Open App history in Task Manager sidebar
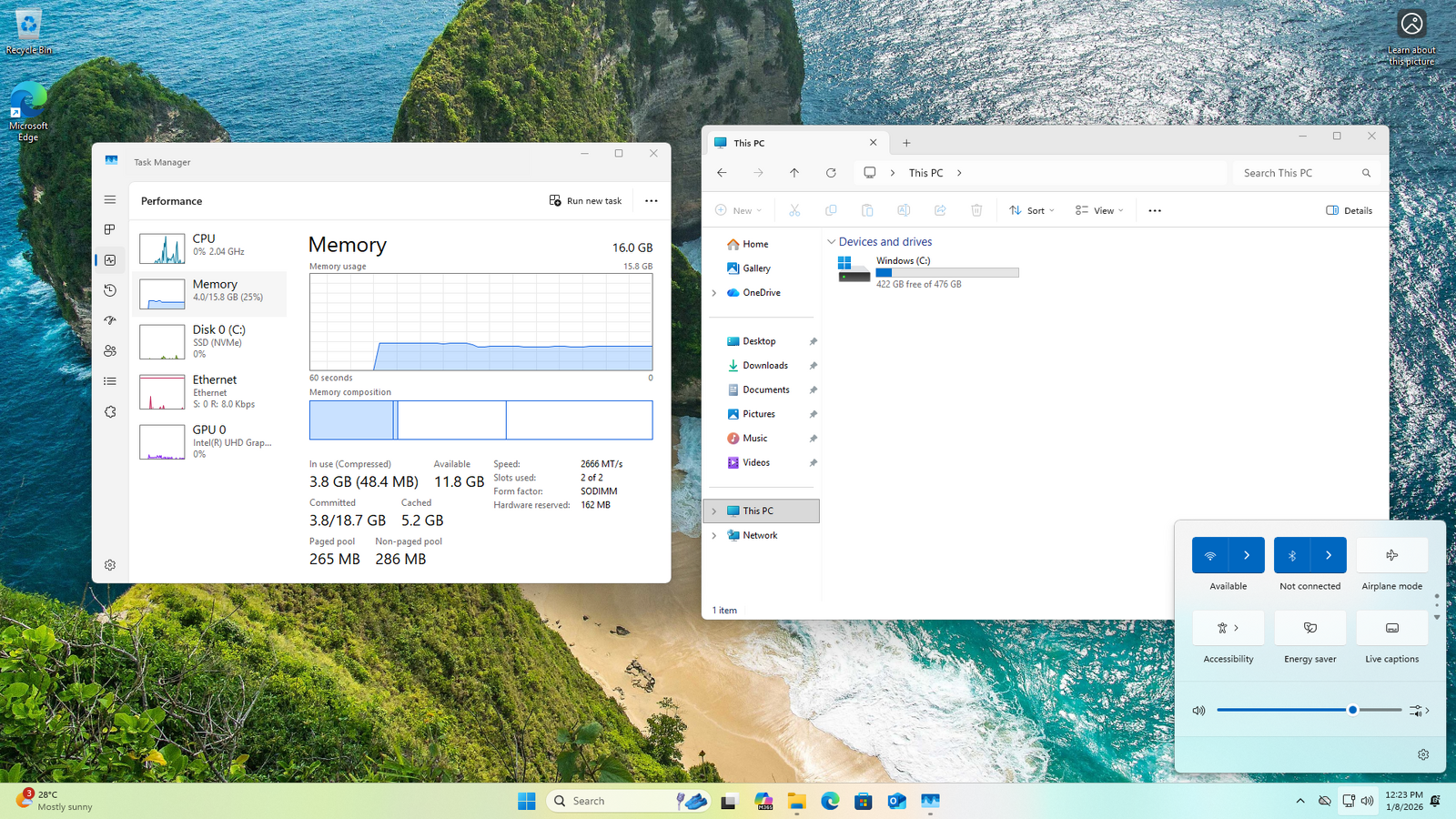The image size is (1456, 819). click(x=110, y=290)
